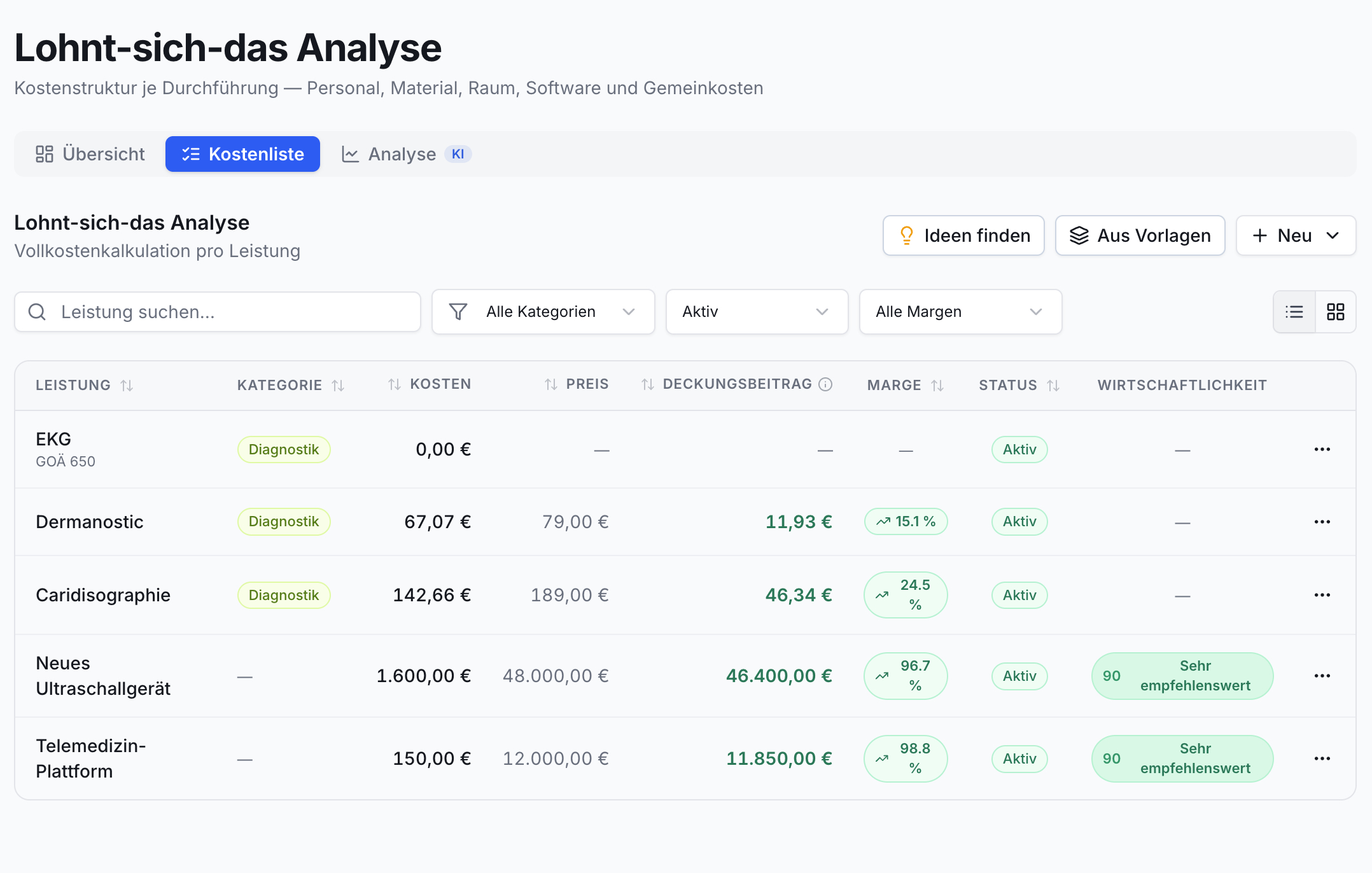Click Sehr empfehlenswert badge for Telemedizin-Plattform
1372x873 pixels.
[1182, 758]
